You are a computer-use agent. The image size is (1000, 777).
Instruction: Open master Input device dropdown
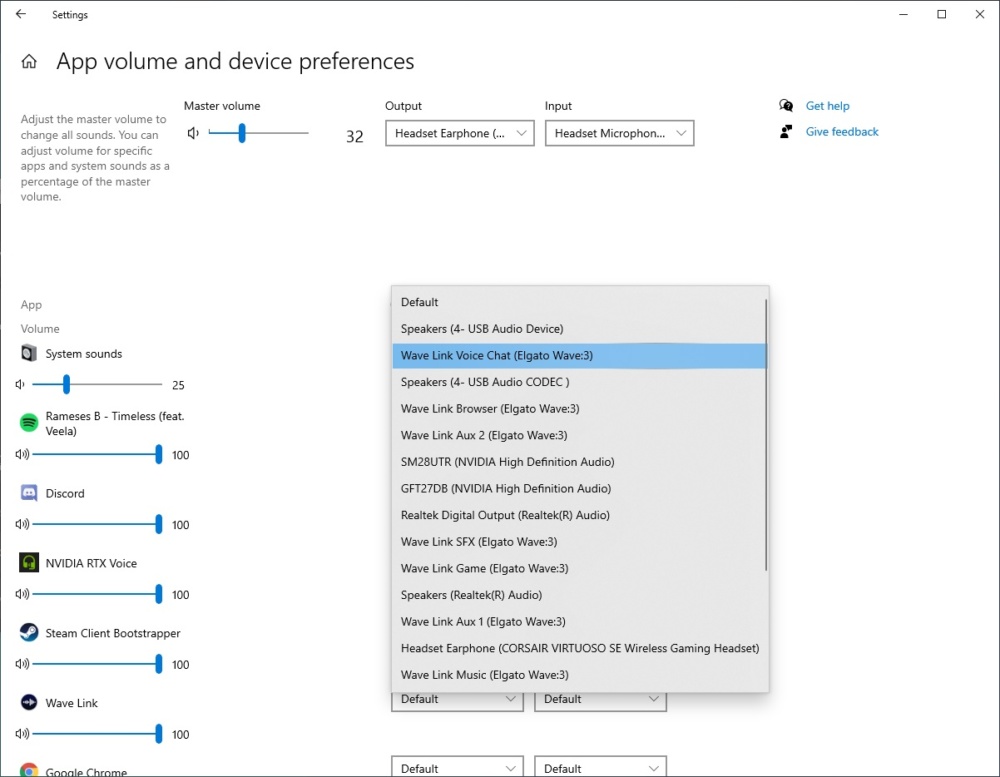pyautogui.click(x=619, y=133)
